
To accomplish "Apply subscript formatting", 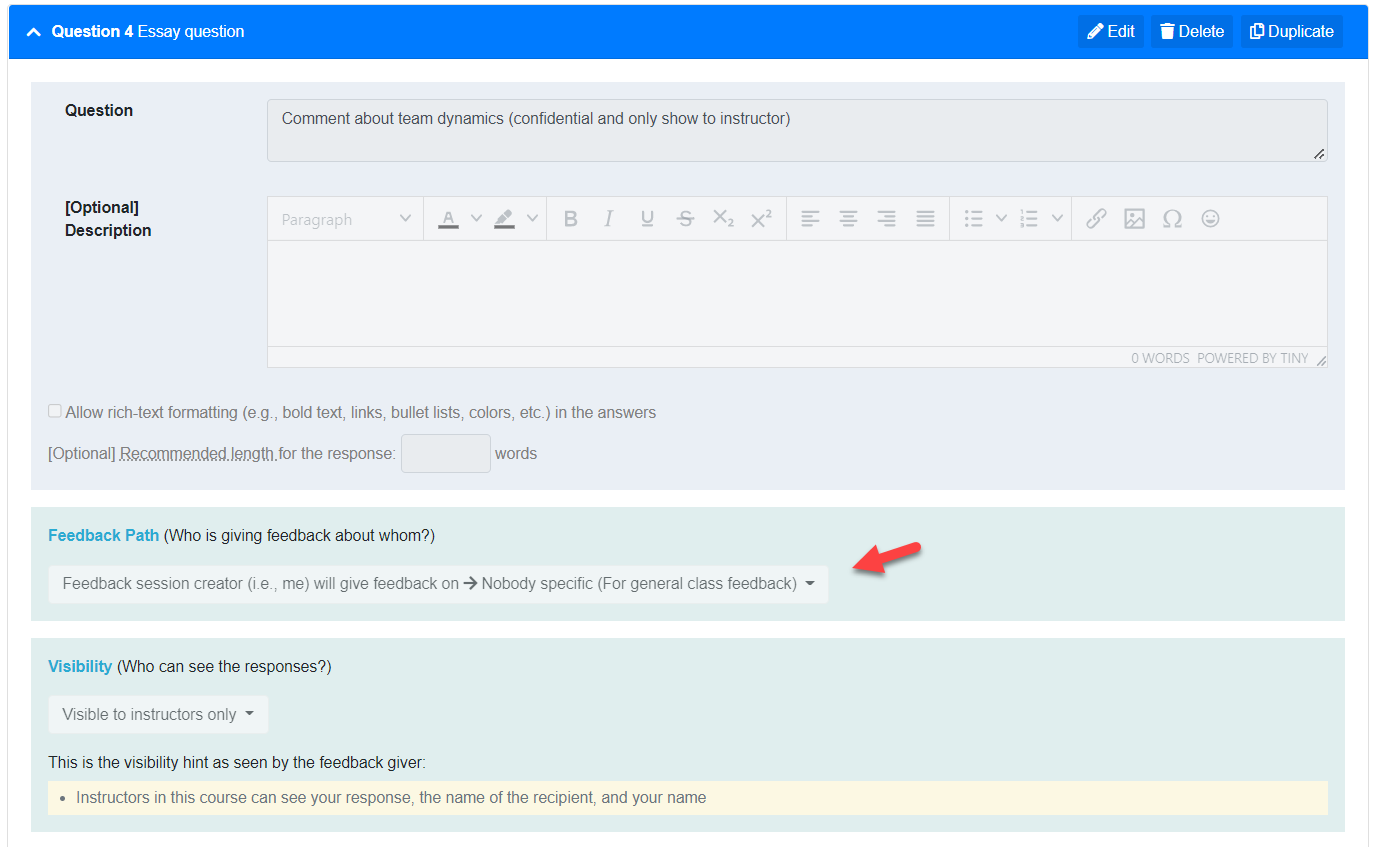I will pyautogui.click(x=723, y=219).
